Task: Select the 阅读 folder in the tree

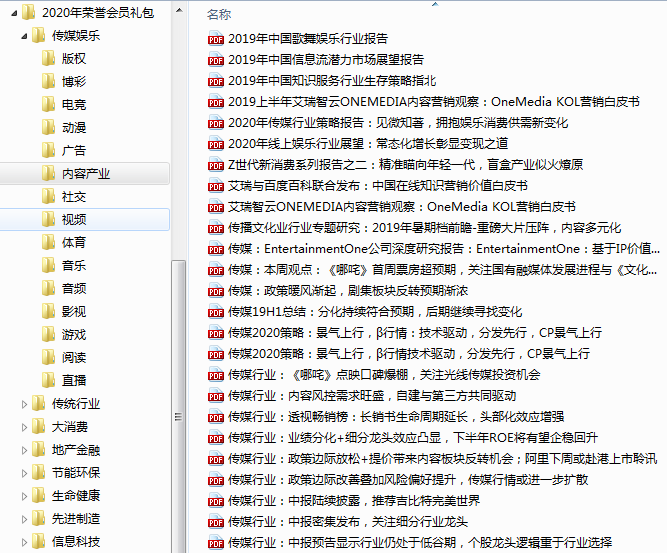Action: [74, 358]
